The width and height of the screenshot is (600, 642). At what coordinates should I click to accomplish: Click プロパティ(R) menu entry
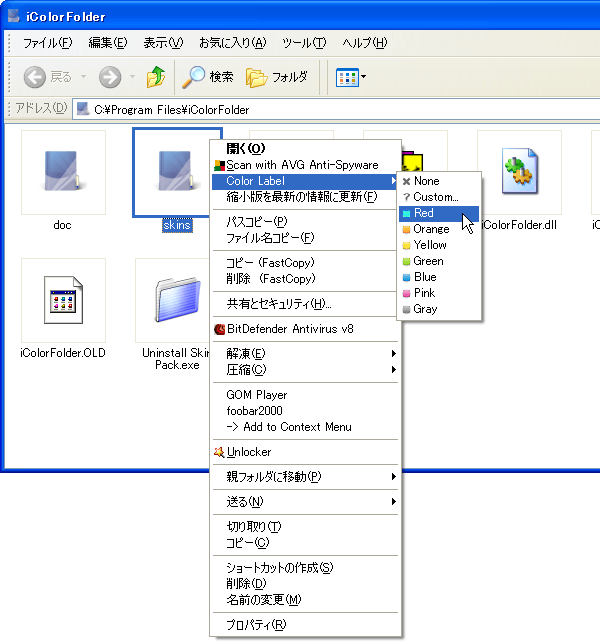[x=306, y=625]
